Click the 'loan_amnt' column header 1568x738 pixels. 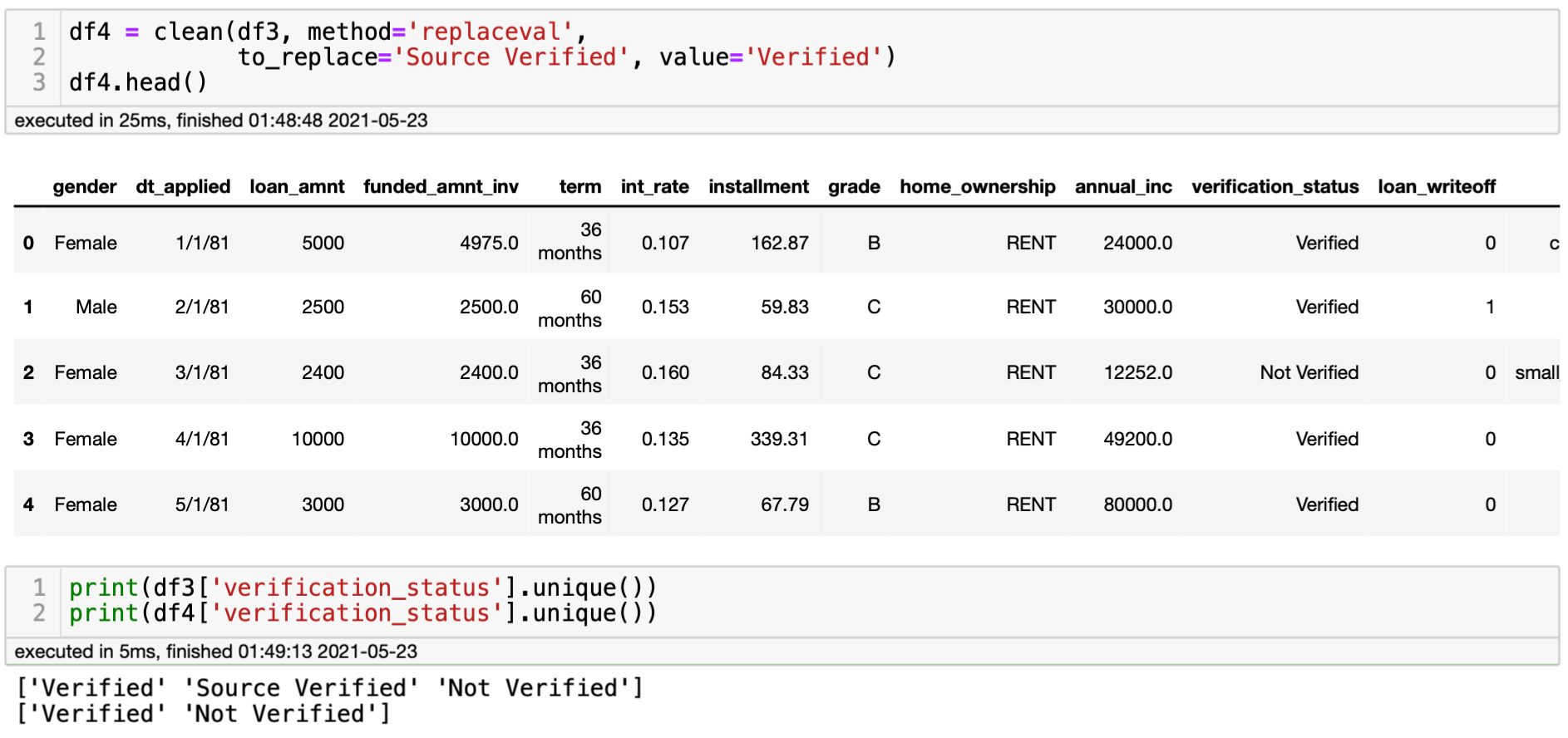pos(297,187)
